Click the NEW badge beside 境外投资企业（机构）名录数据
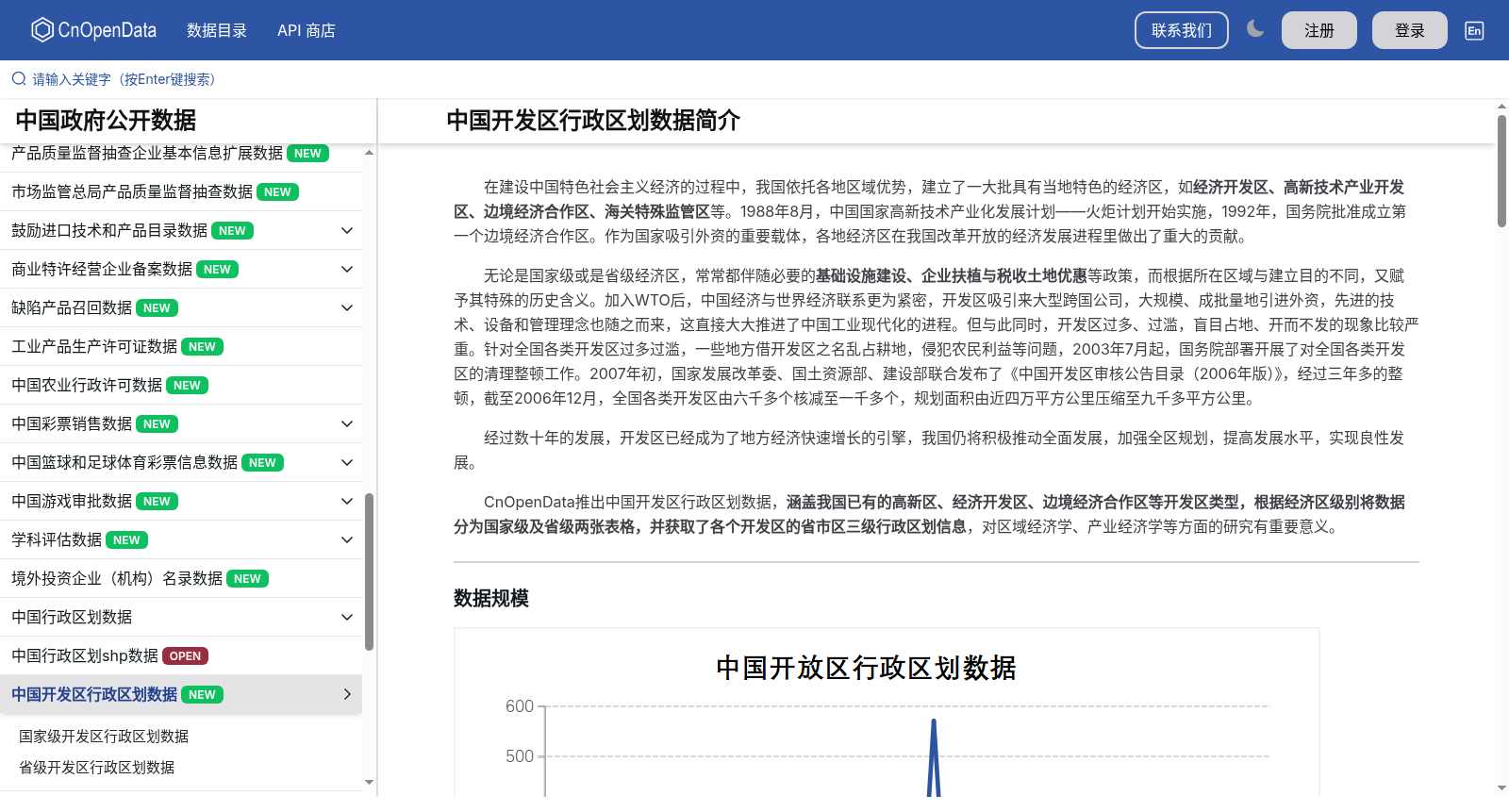1509x812 pixels. 247,579
